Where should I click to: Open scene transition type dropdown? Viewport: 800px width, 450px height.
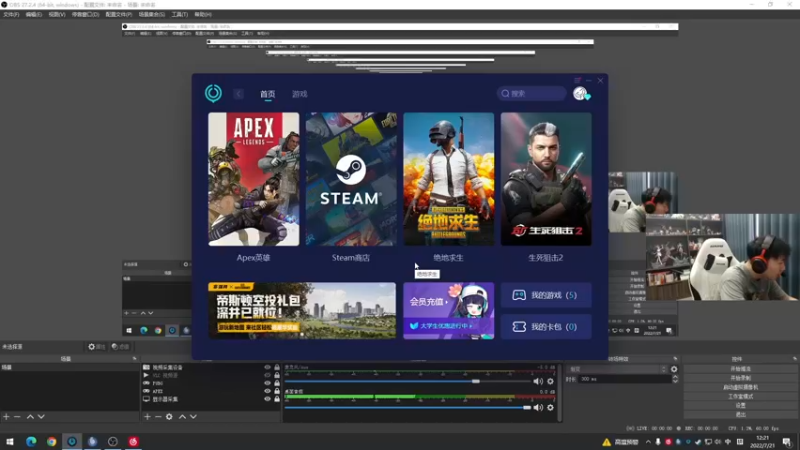pyautogui.click(x=618, y=369)
